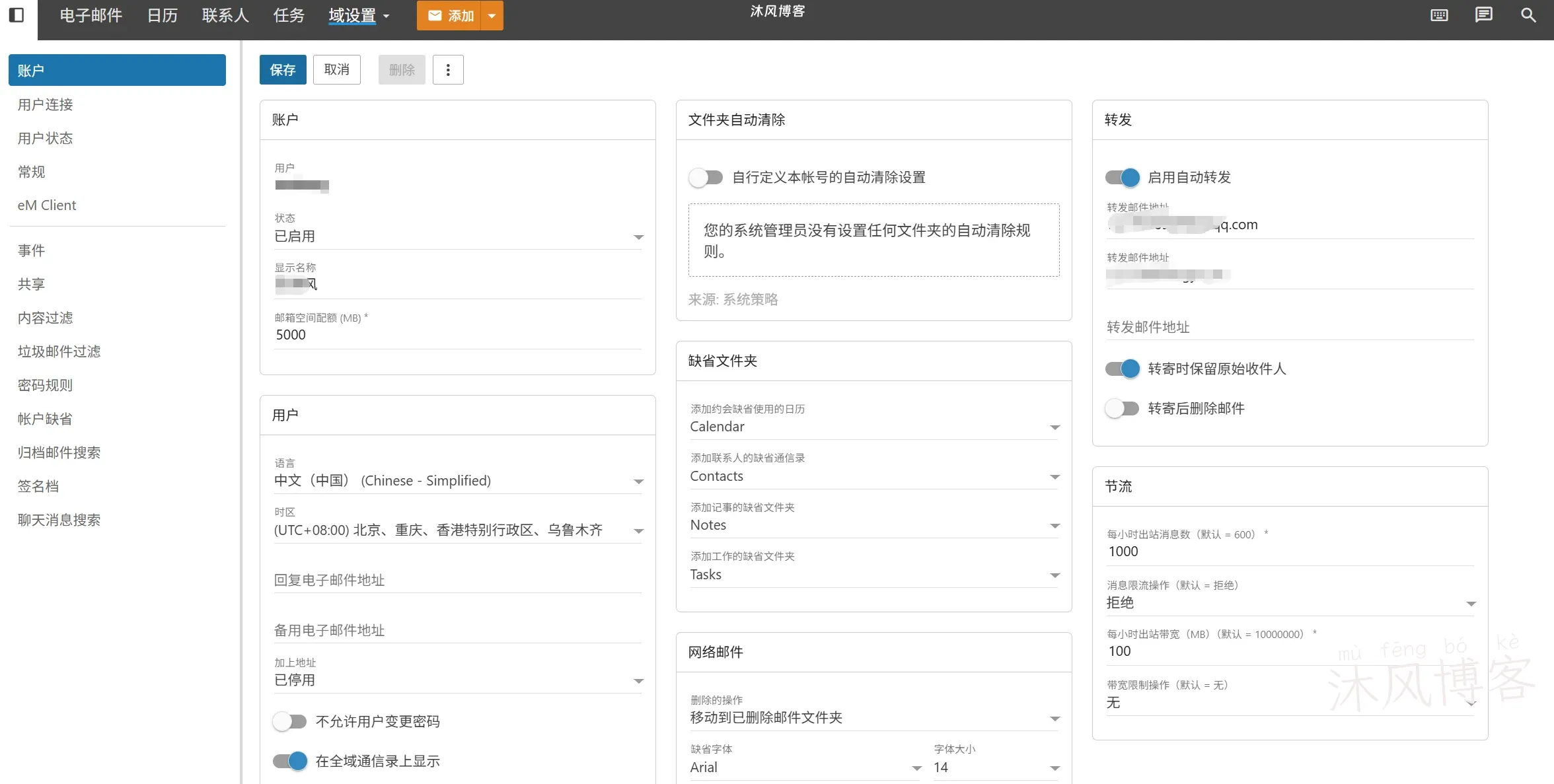The height and width of the screenshot is (784, 1554).
Task: Open the 语言 dropdown
Action: [459, 481]
